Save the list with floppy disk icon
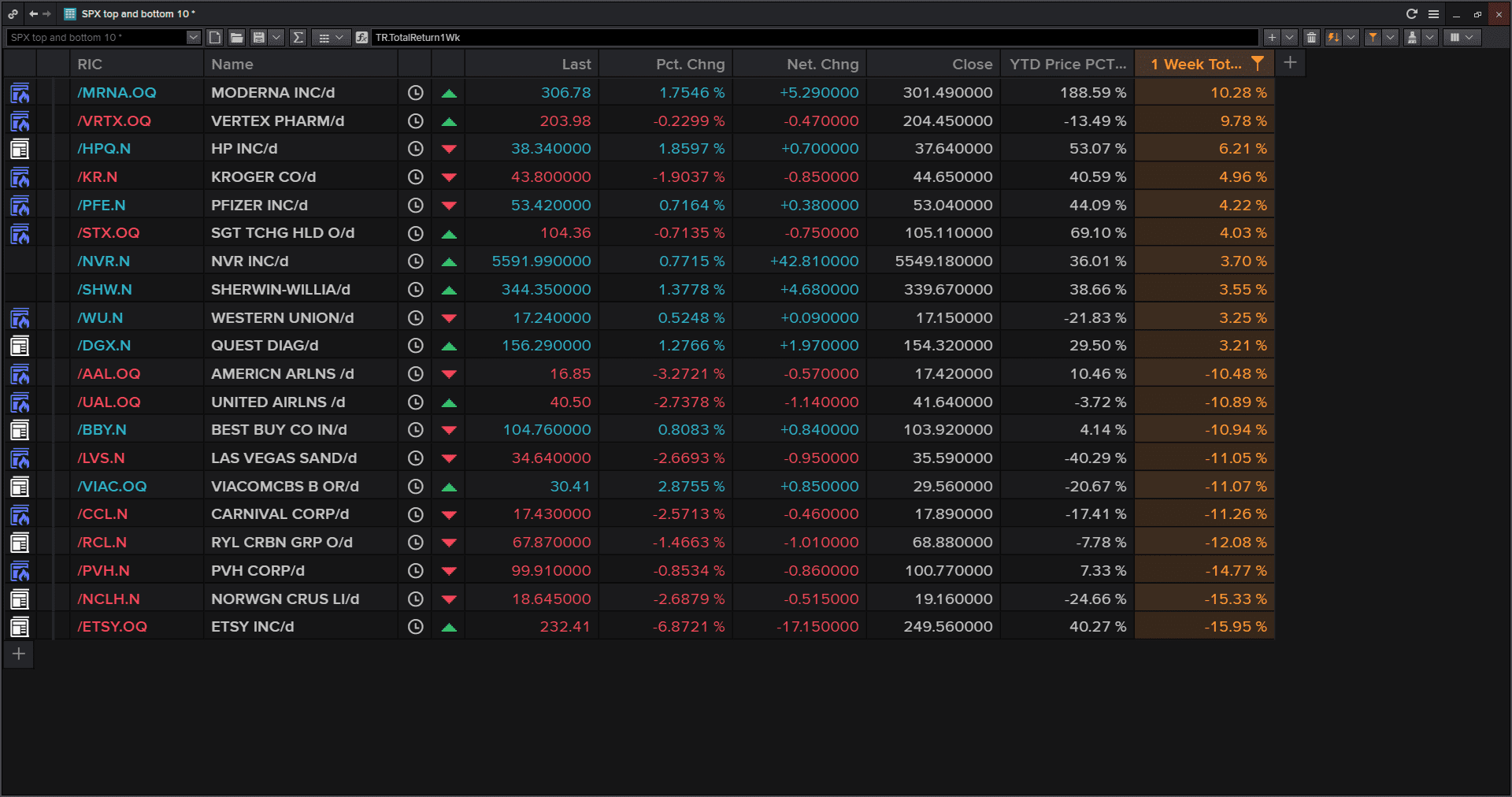This screenshot has width=1512, height=797. [x=258, y=37]
